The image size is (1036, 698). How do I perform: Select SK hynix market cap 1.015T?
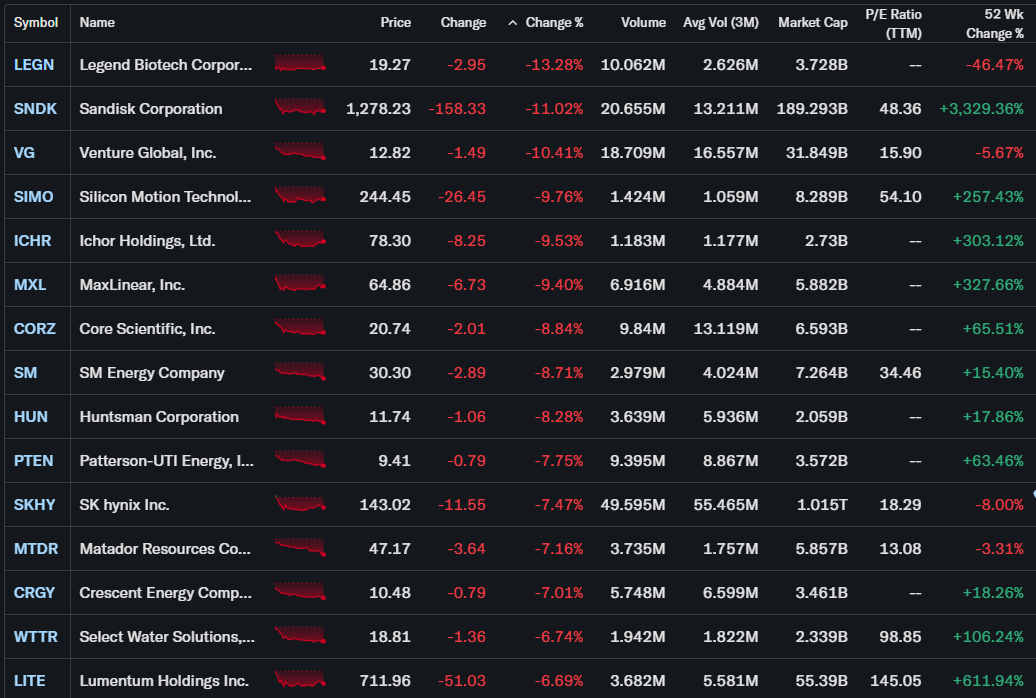(822, 504)
